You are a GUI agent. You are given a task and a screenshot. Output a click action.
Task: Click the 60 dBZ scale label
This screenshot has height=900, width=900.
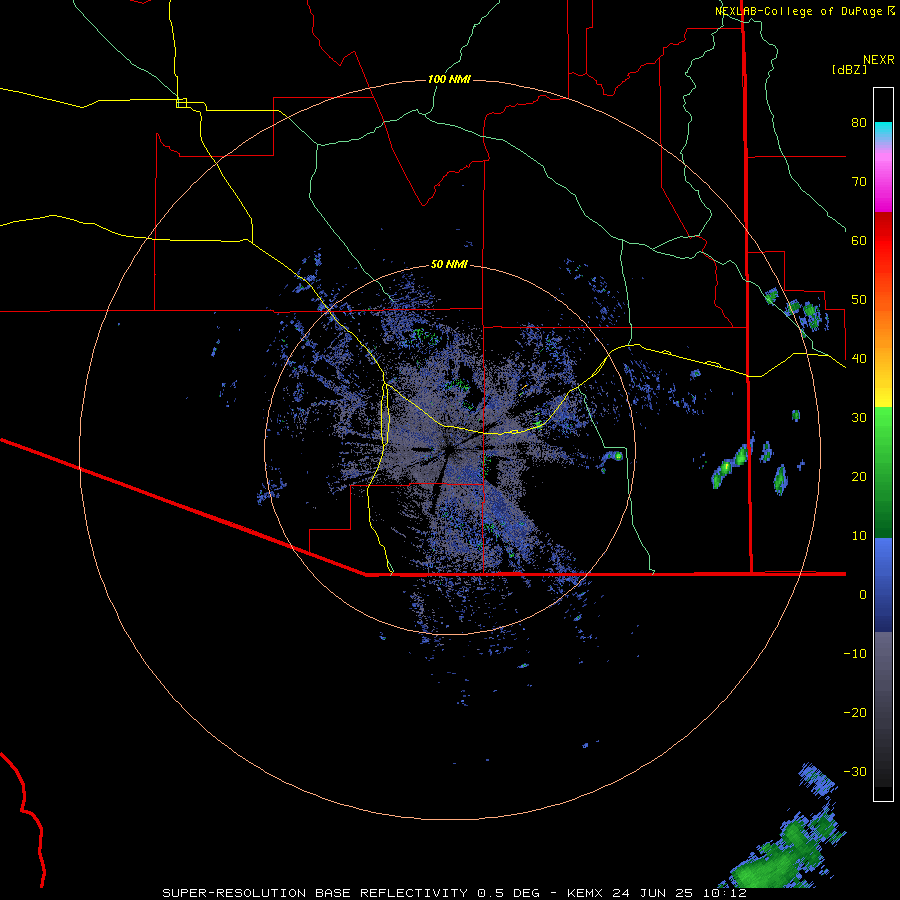tap(859, 240)
